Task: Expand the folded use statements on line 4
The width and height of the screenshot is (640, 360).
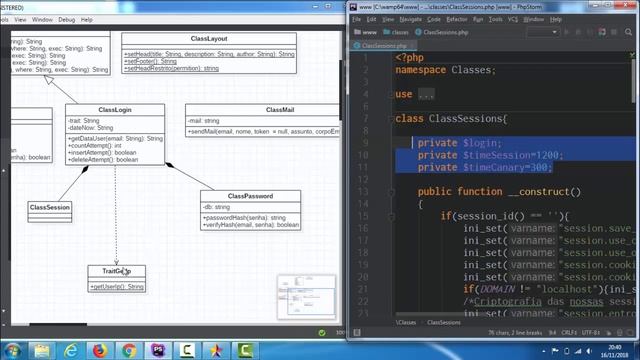Action: (x=391, y=95)
